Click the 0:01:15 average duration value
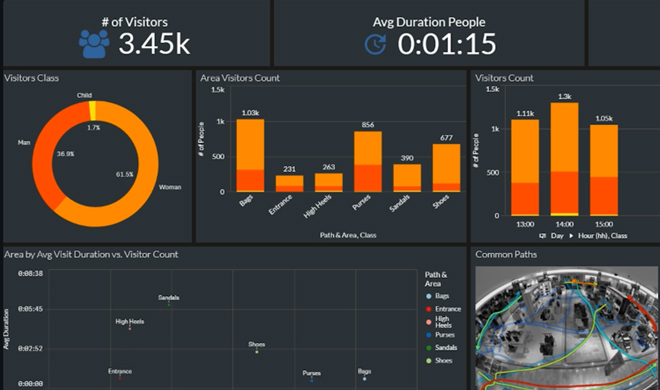The image size is (660, 390). pos(447,44)
